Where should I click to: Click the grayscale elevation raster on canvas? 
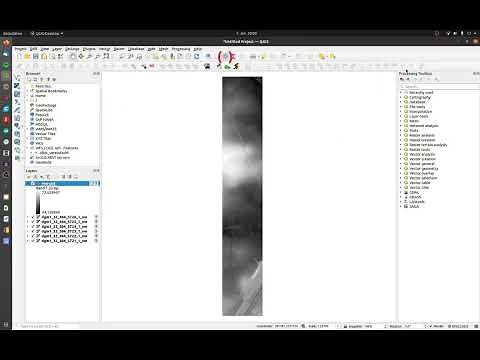coord(242,196)
